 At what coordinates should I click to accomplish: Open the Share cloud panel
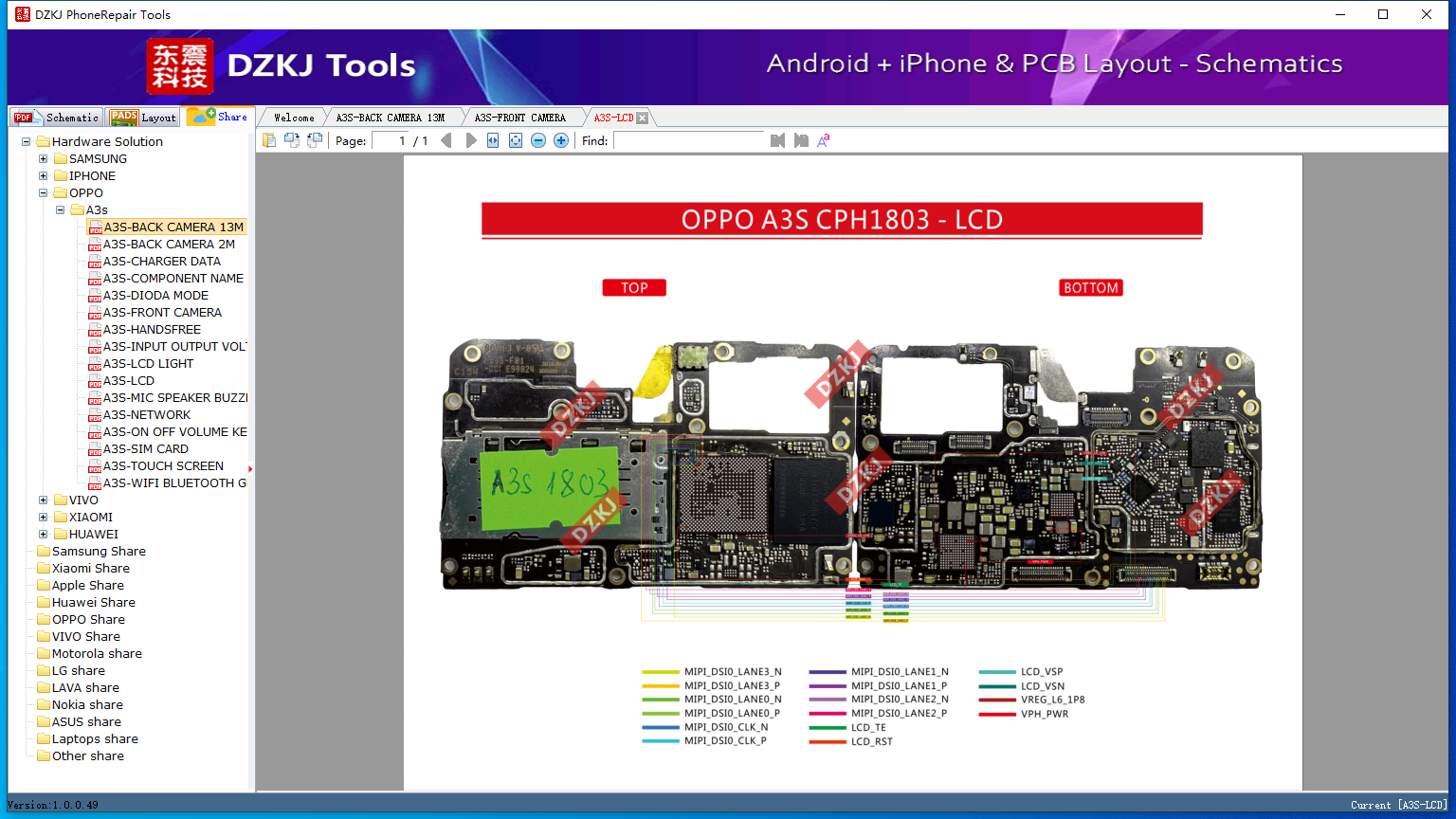click(x=218, y=117)
